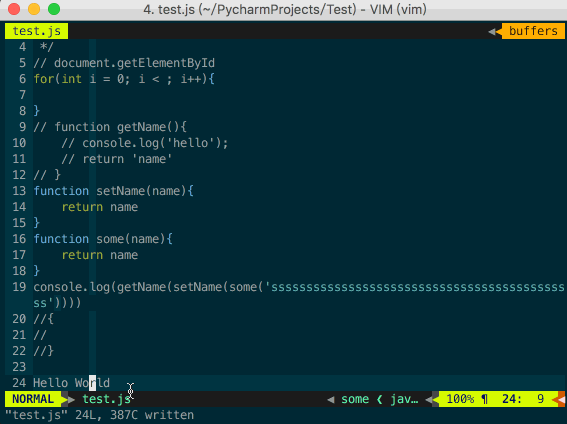
Task: Click the '//{' comment on line 20
Action: coord(43,319)
